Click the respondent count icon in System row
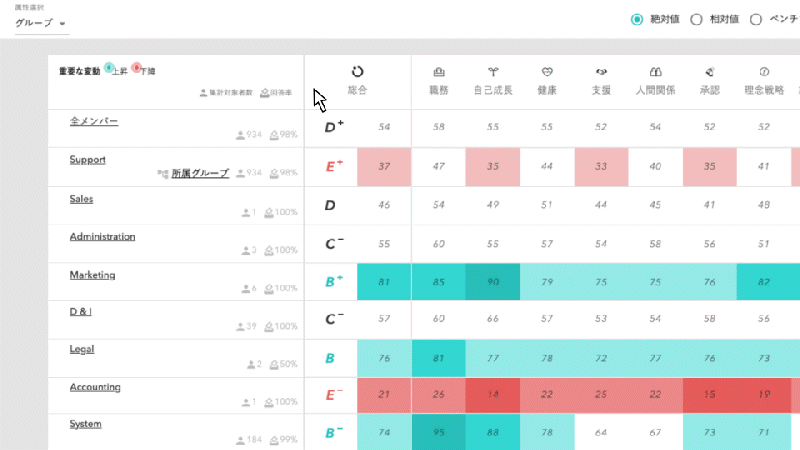The width and height of the screenshot is (800, 450). 240,440
